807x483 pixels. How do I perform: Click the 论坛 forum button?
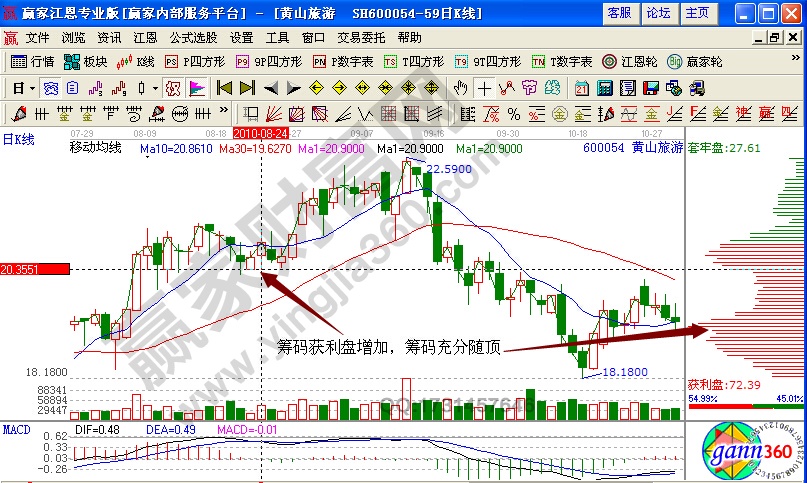click(658, 13)
